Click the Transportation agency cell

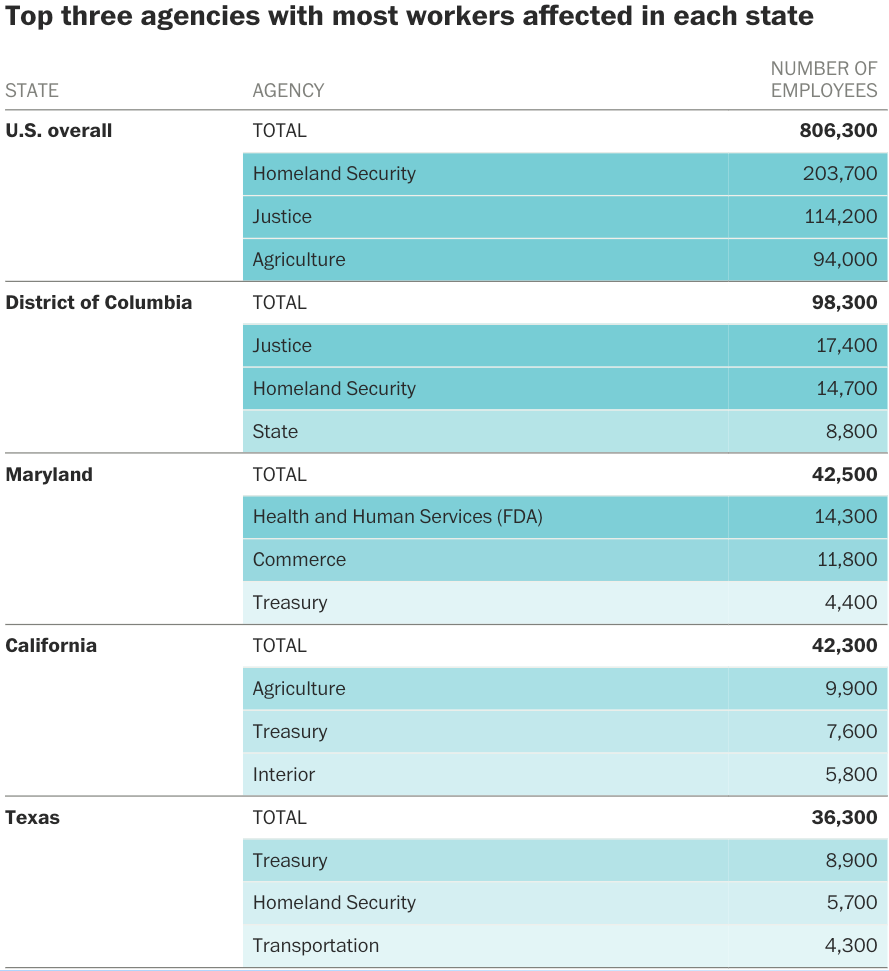point(315,946)
